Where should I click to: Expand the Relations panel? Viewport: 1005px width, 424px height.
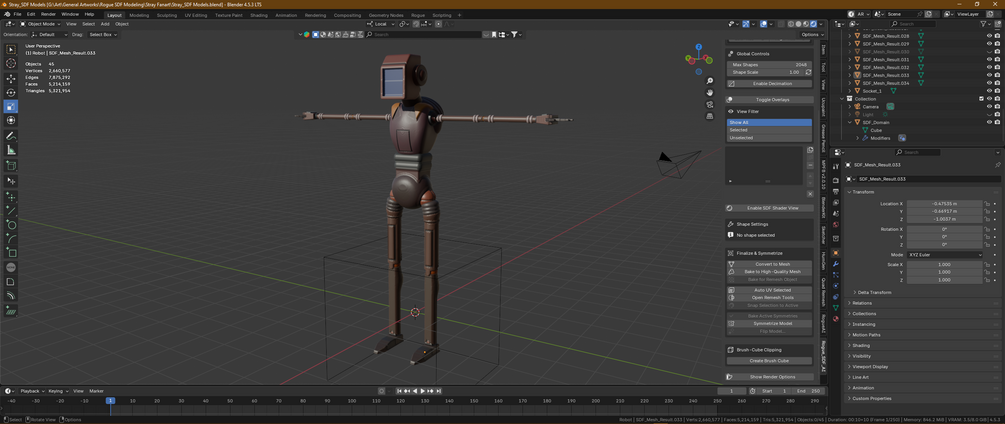coord(862,303)
